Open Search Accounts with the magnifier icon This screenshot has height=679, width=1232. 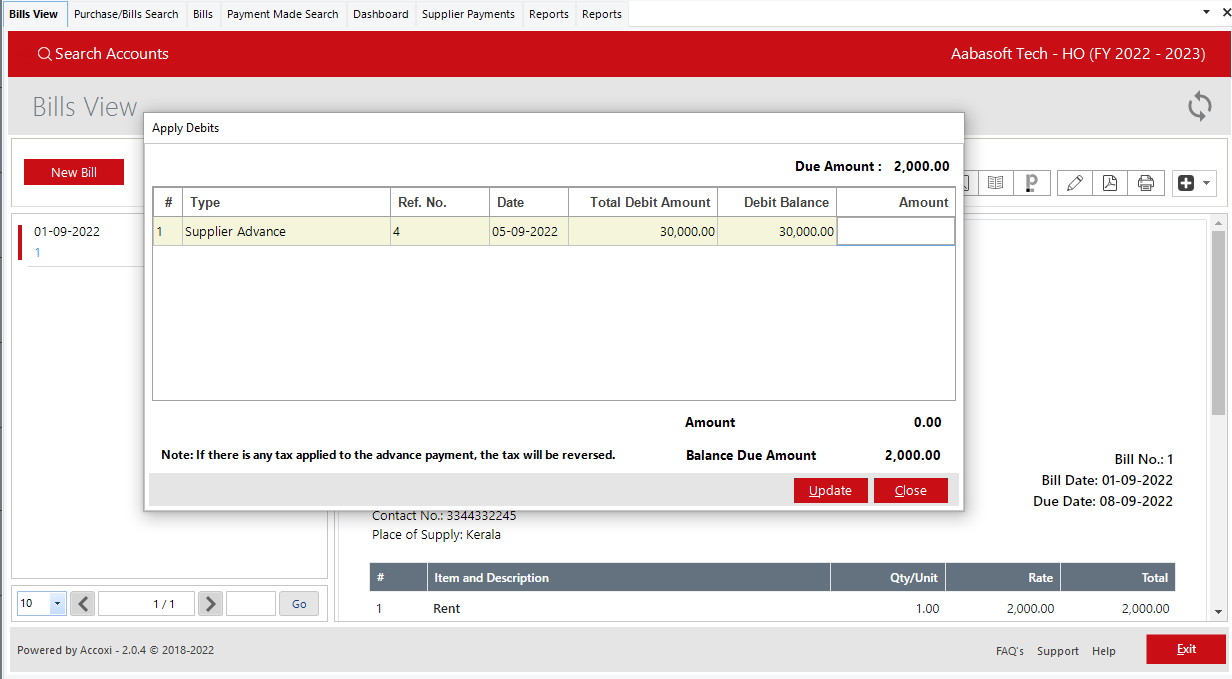(x=44, y=54)
